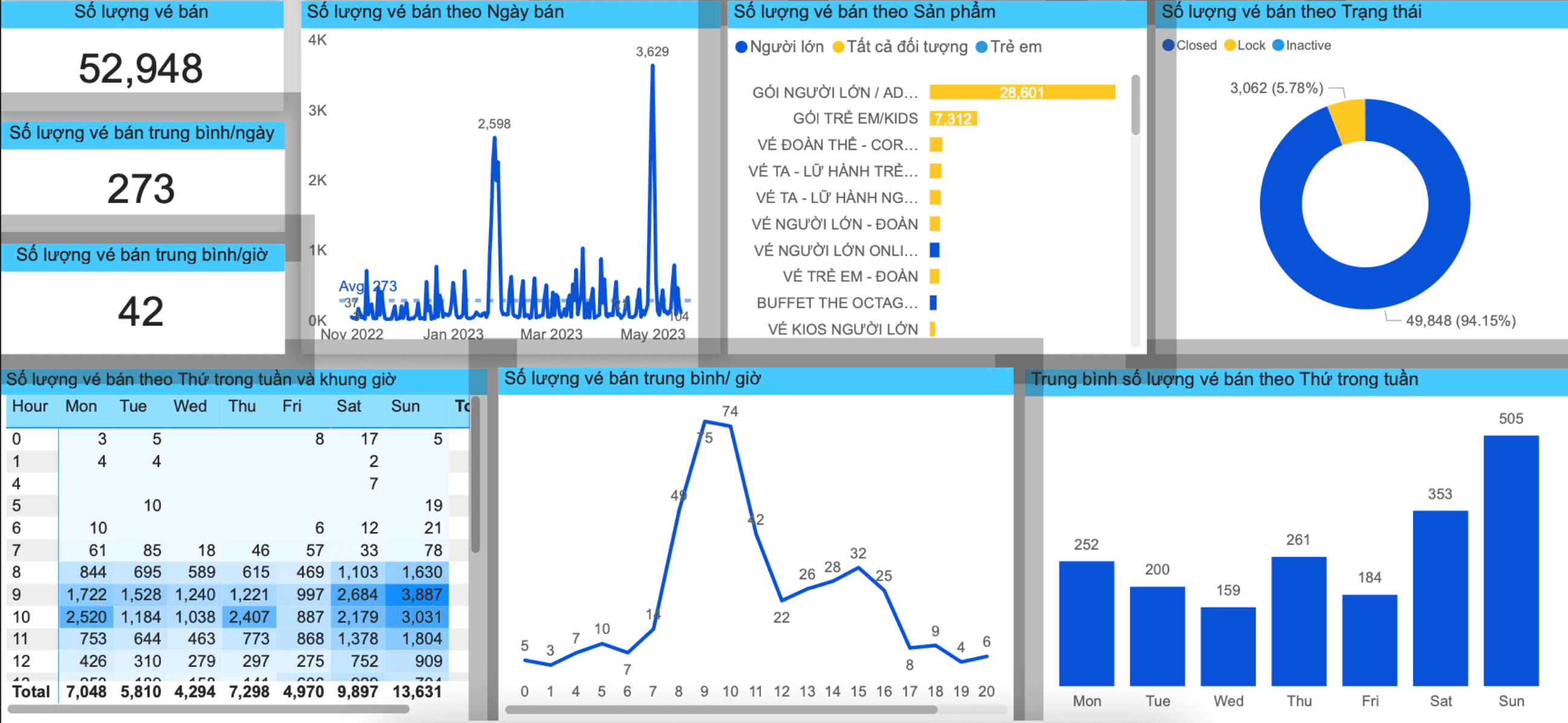Click the total tickets sold card 52,948
1568x723 pixels.
pos(141,68)
